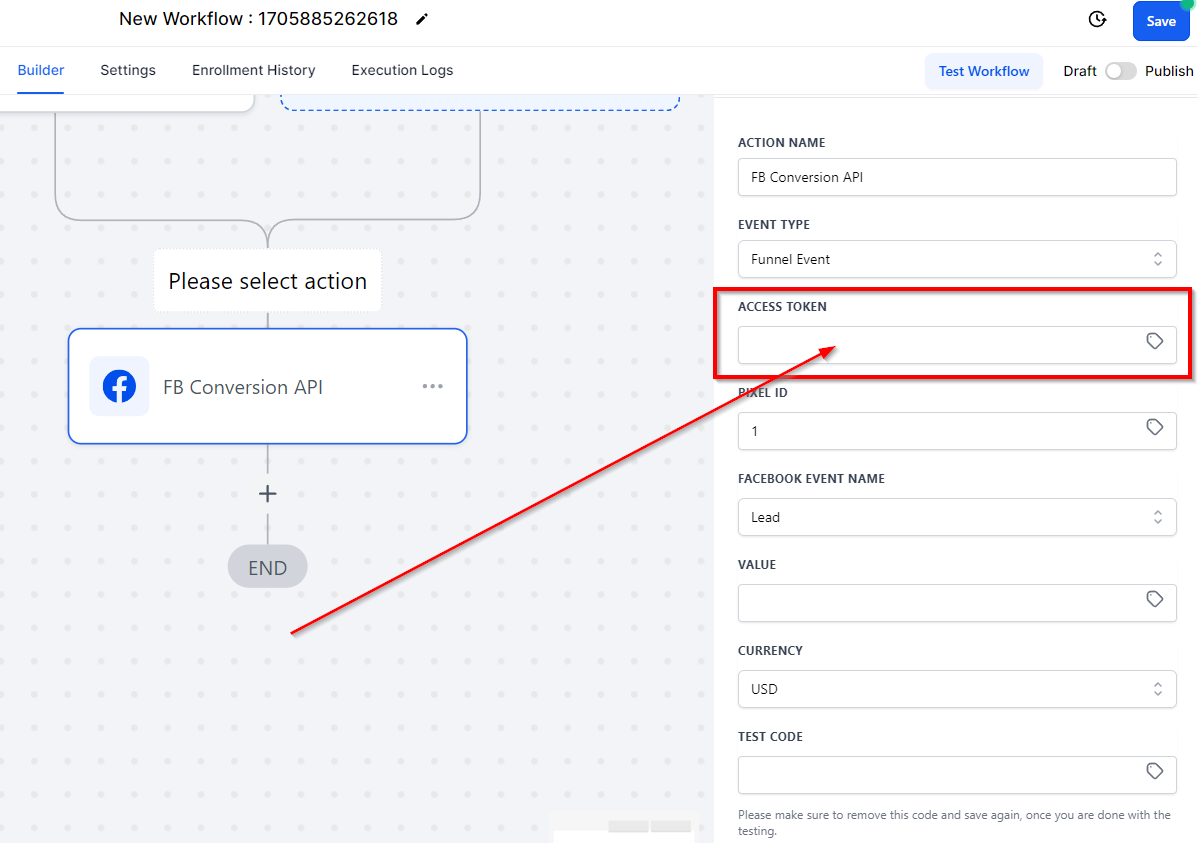Viewport: 1198px width, 843px height.
Task: Click the Save button
Action: (1160, 21)
